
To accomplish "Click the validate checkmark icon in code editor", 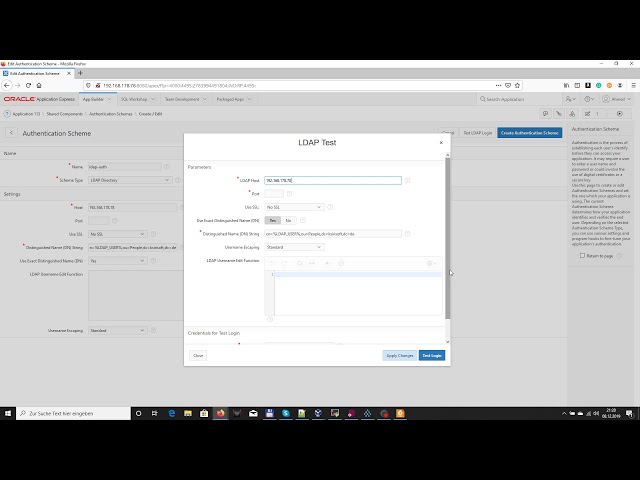I will (x=341, y=263).
